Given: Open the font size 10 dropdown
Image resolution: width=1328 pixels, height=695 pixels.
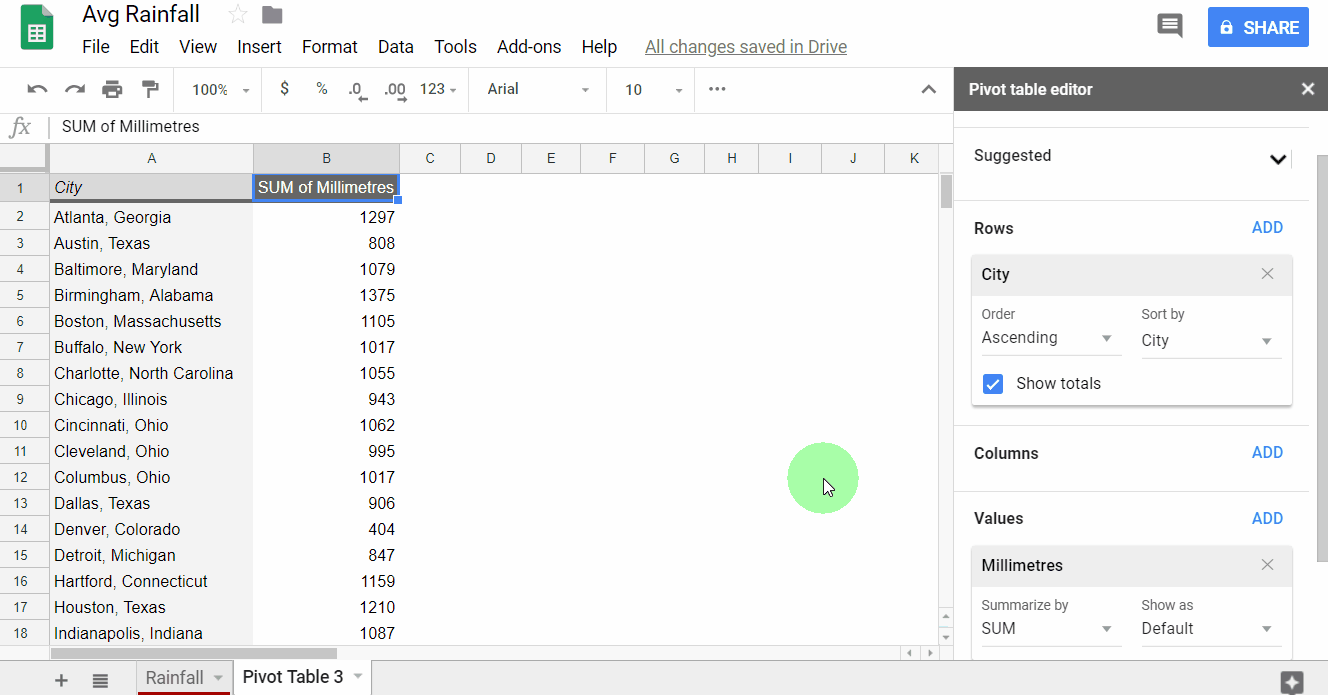Looking at the screenshot, I should tap(654, 90).
